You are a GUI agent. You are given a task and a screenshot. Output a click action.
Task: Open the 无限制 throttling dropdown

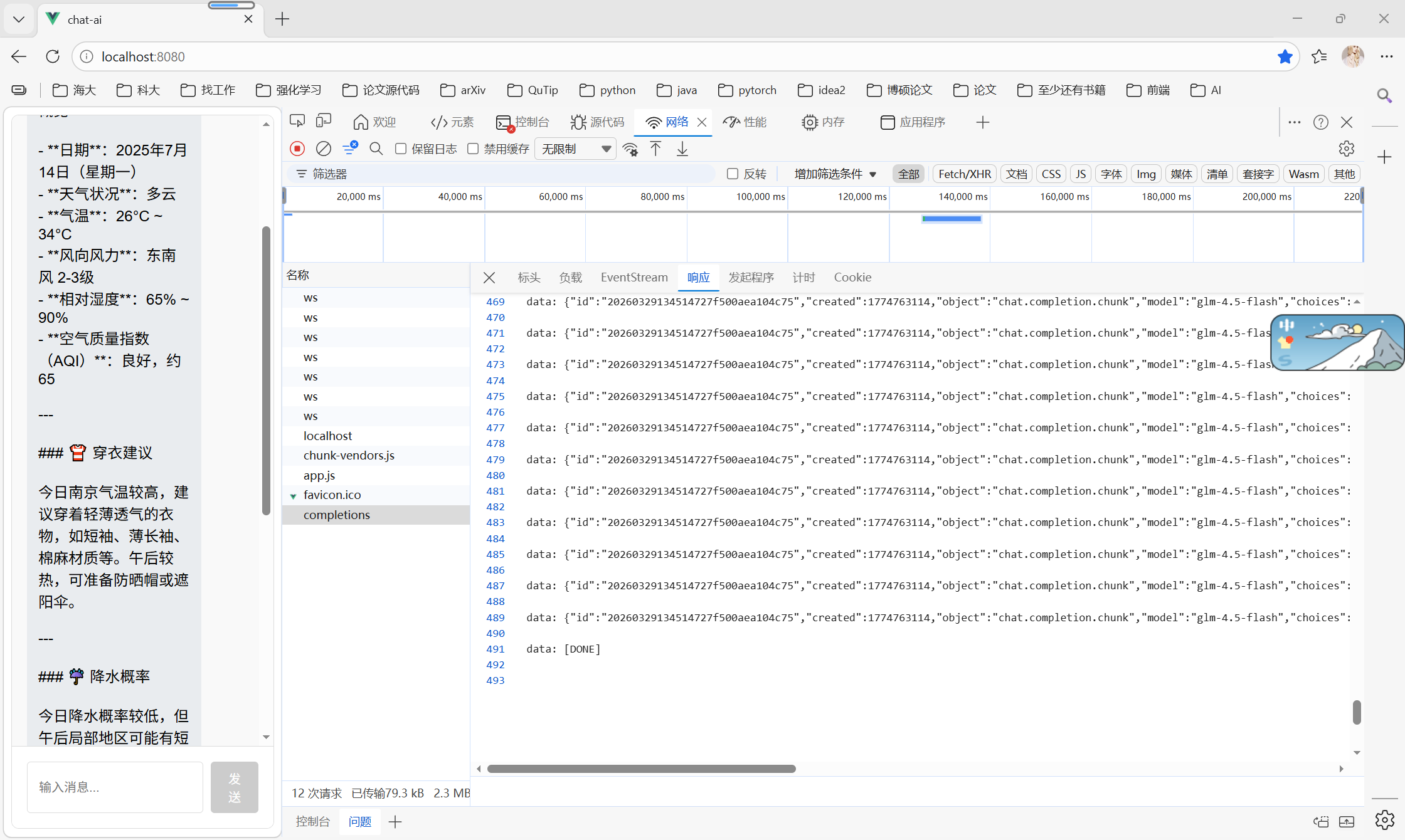point(576,149)
